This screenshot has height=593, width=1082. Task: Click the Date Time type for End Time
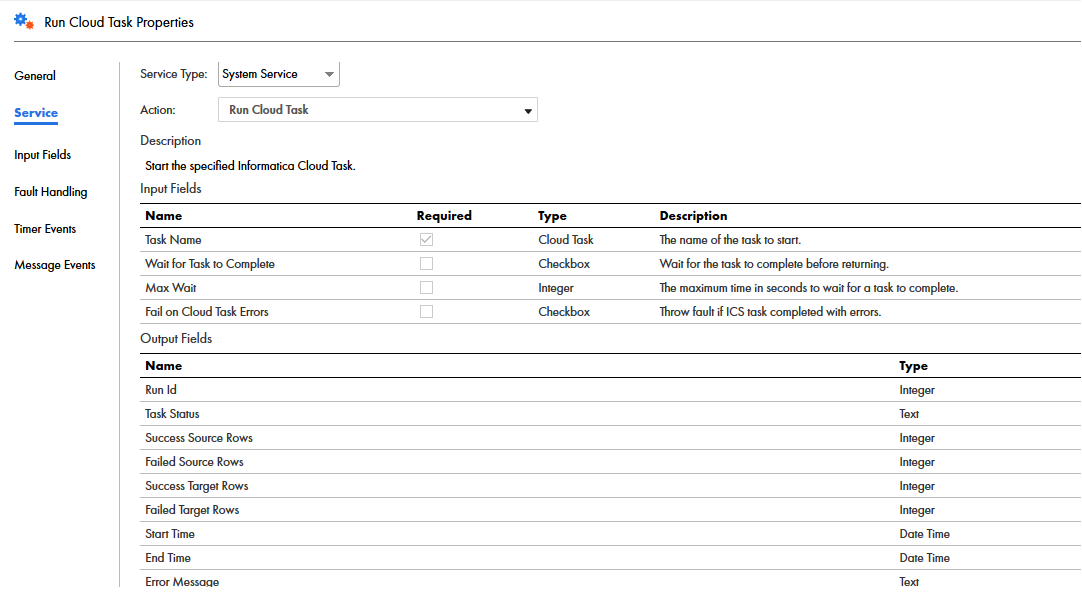pos(924,558)
